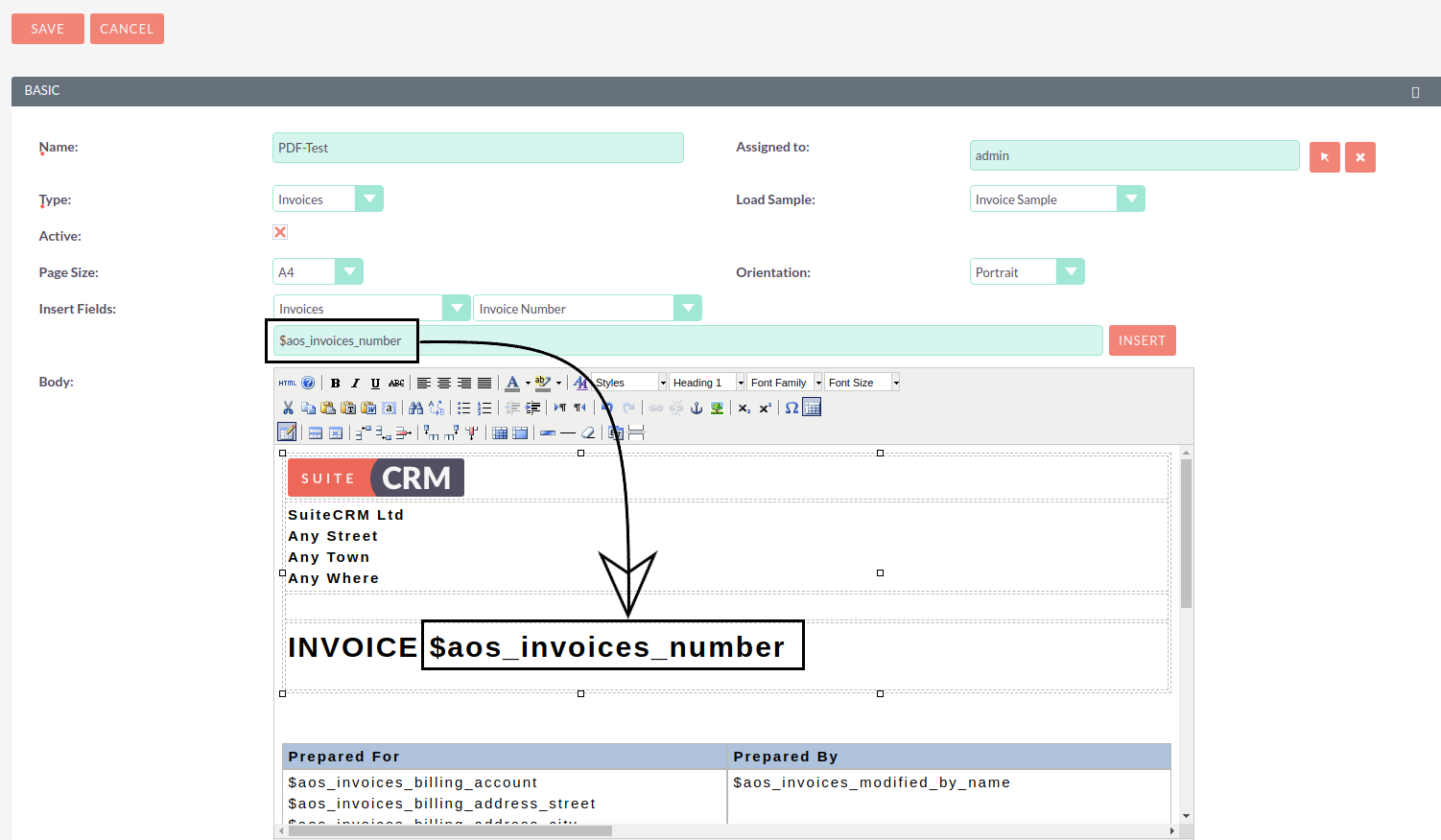Toggle underline formatting
The height and width of the screenshot is (840, 1441).
pyautogui.click(x=375, y=383)
